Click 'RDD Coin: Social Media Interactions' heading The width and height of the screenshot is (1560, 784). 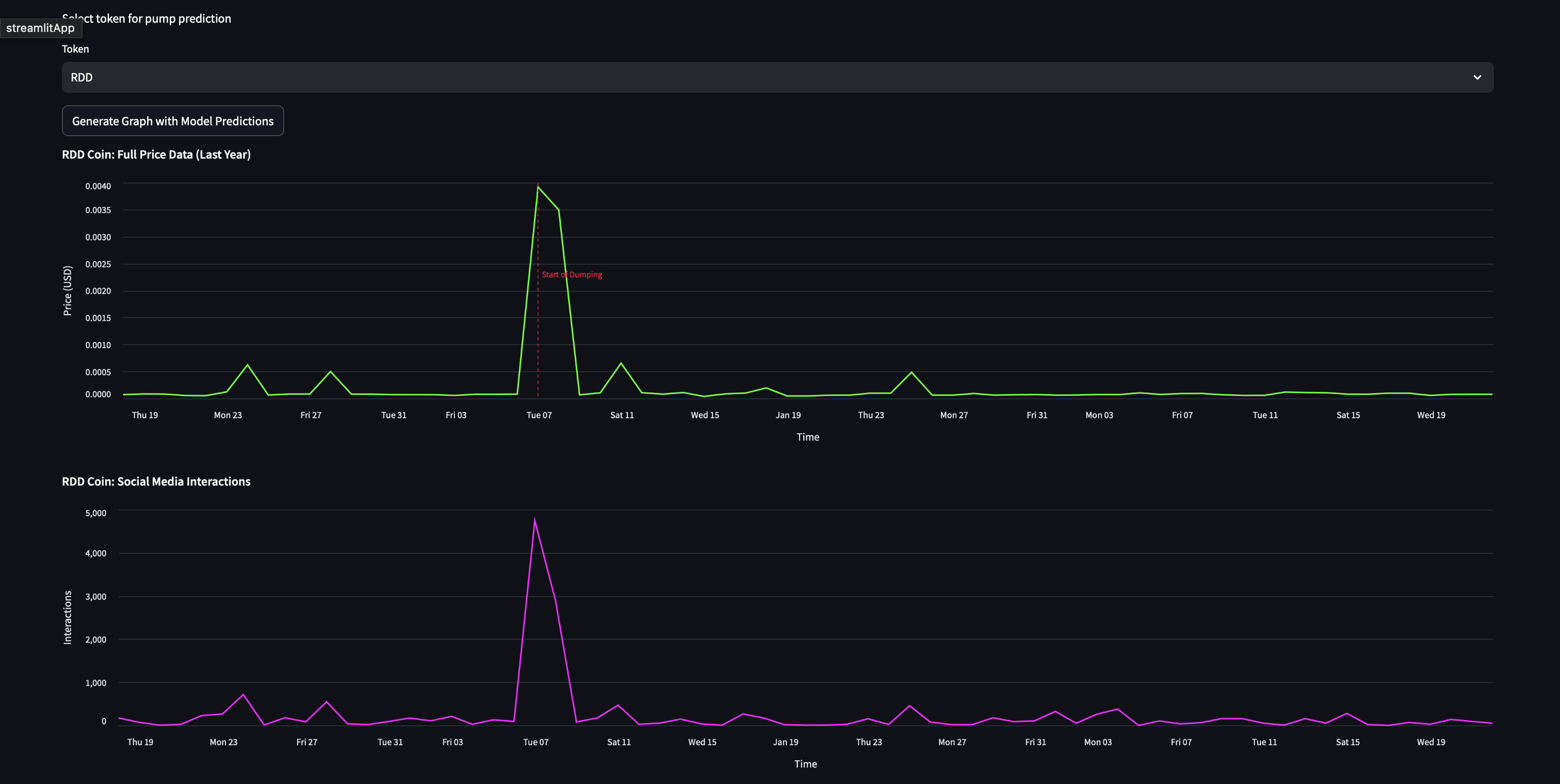156,481
